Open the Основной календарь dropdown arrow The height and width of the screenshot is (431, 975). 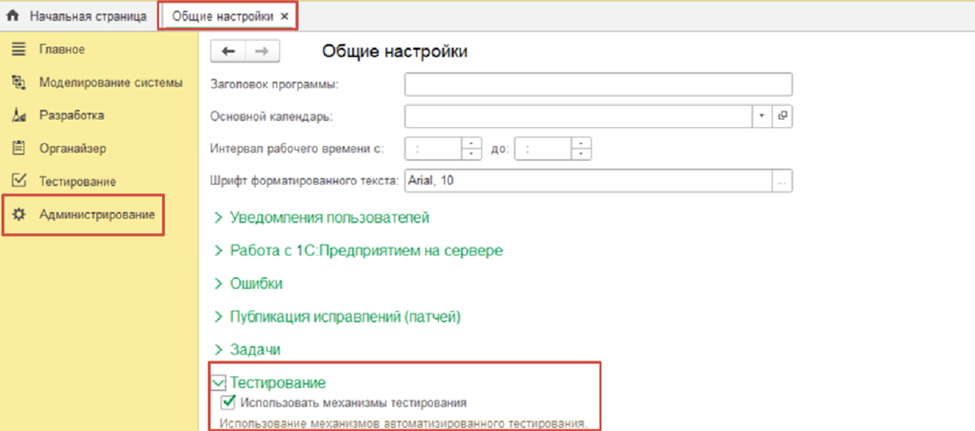click(x=762, y=116)
